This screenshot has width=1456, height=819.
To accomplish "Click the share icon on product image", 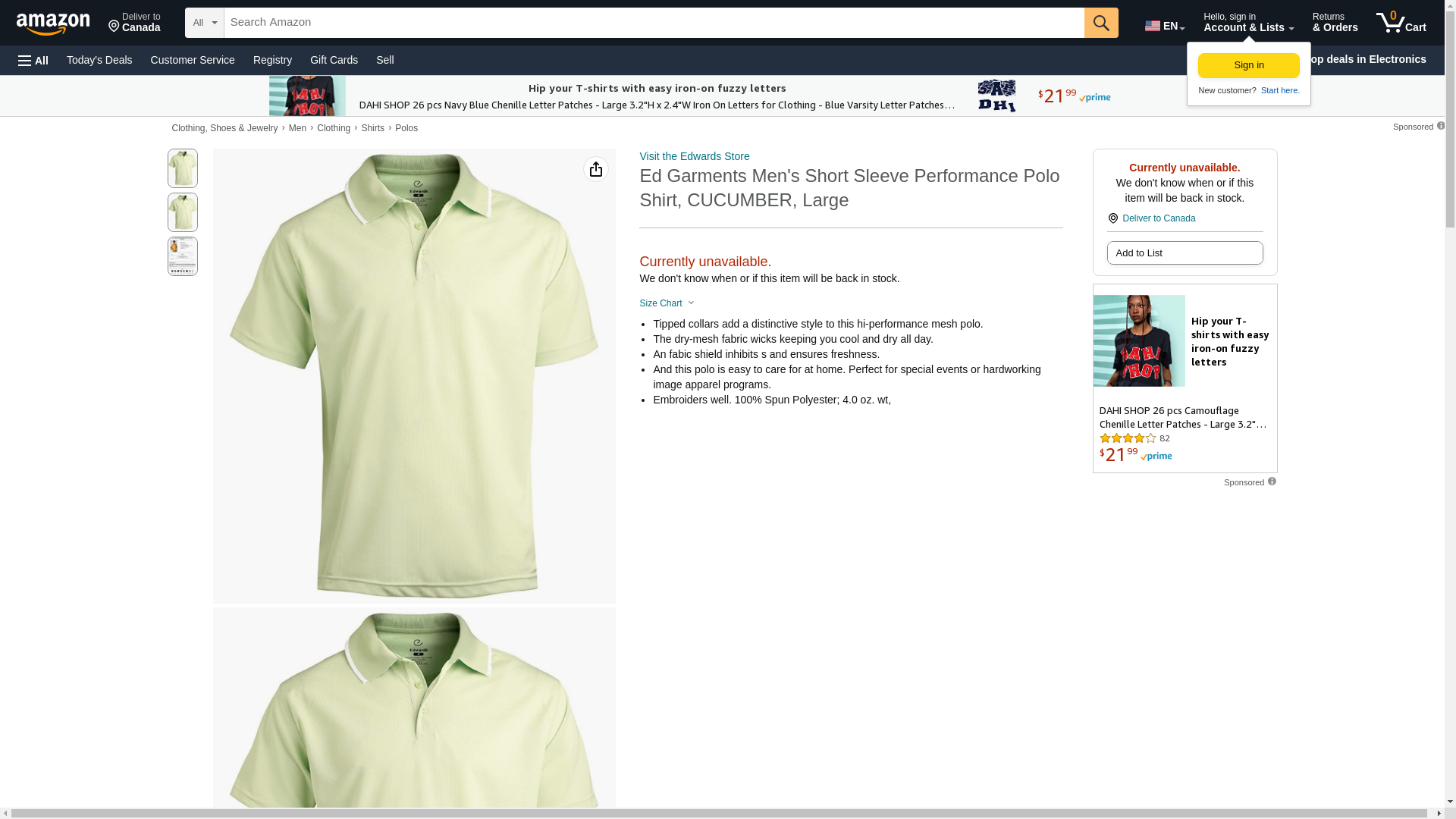I will coord(596,169).
